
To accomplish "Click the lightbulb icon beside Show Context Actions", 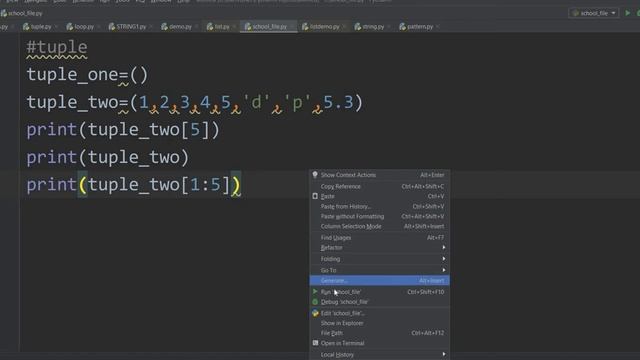I will click(315, 175).
